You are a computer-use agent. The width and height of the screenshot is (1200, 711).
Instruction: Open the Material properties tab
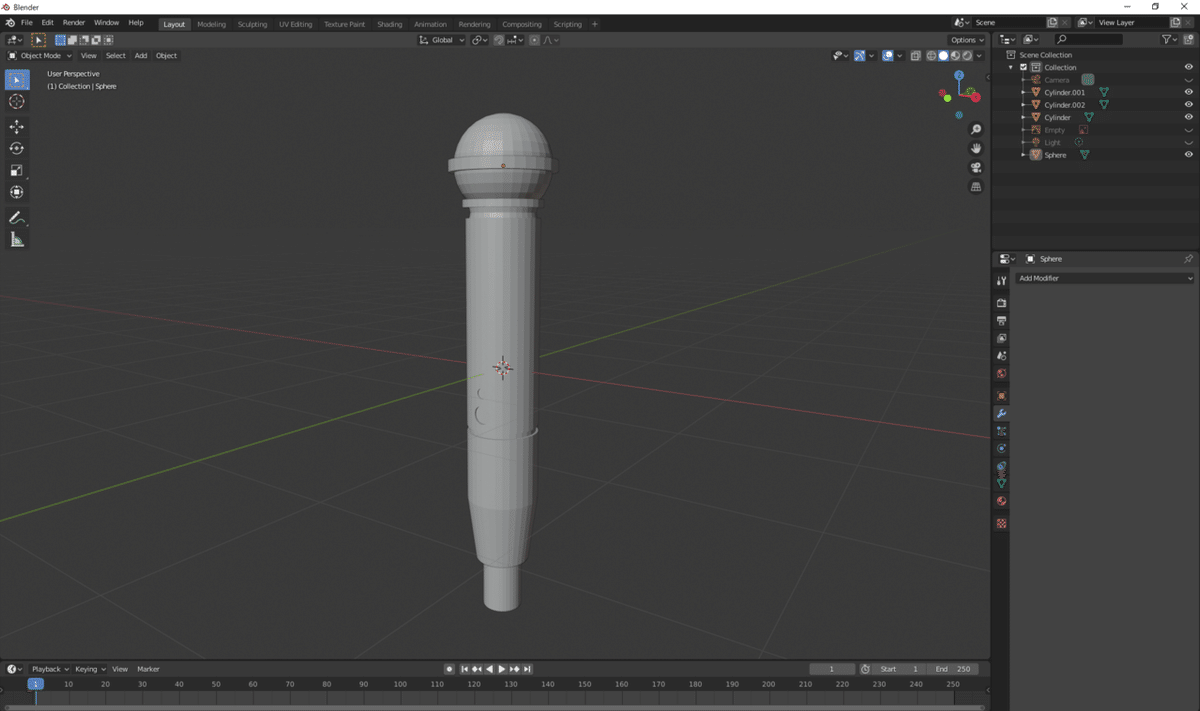pyautogui.click(x=1001, y=501)
